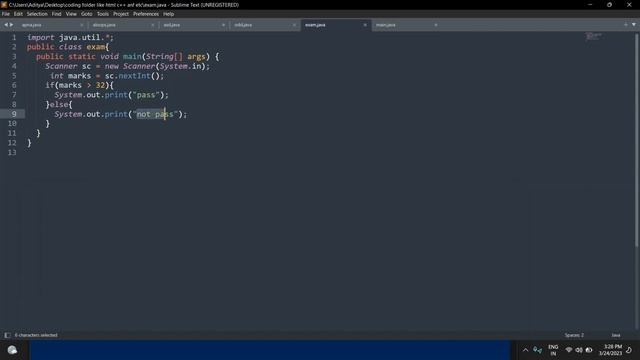This screenshot has width=640, height=360.
Task: Add a new tab with plus icon
Action: point(626,25)
